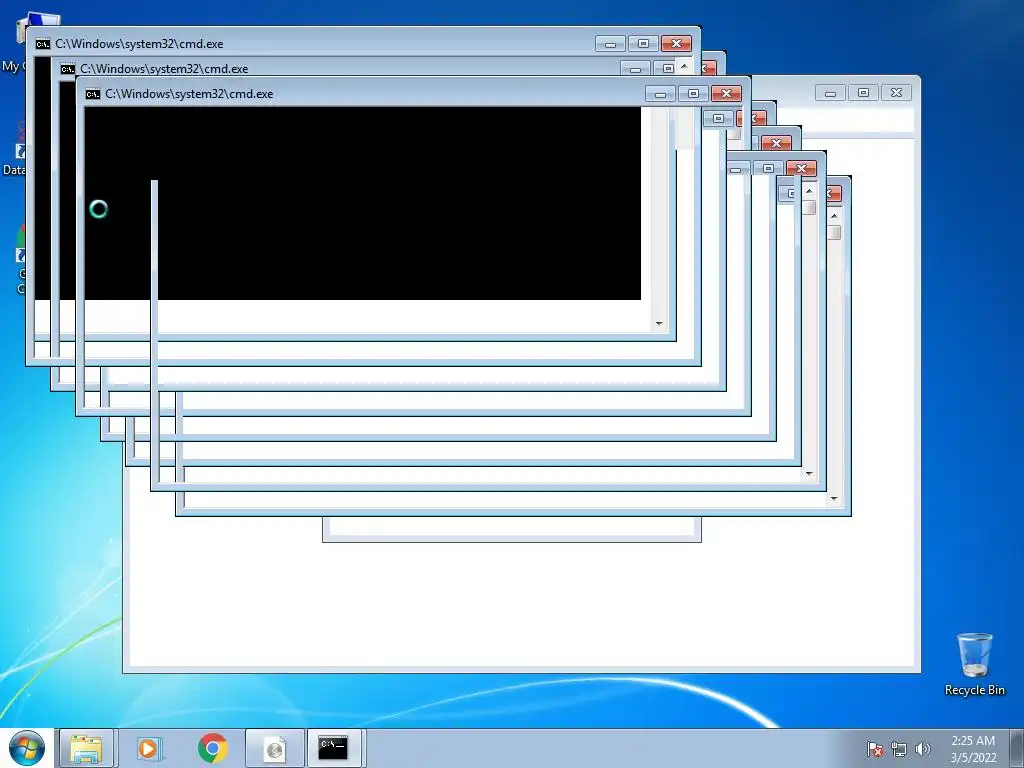1024x768 pixels.
Task: Click grayed maximize button of large blank window
Action: pos(863,93)
